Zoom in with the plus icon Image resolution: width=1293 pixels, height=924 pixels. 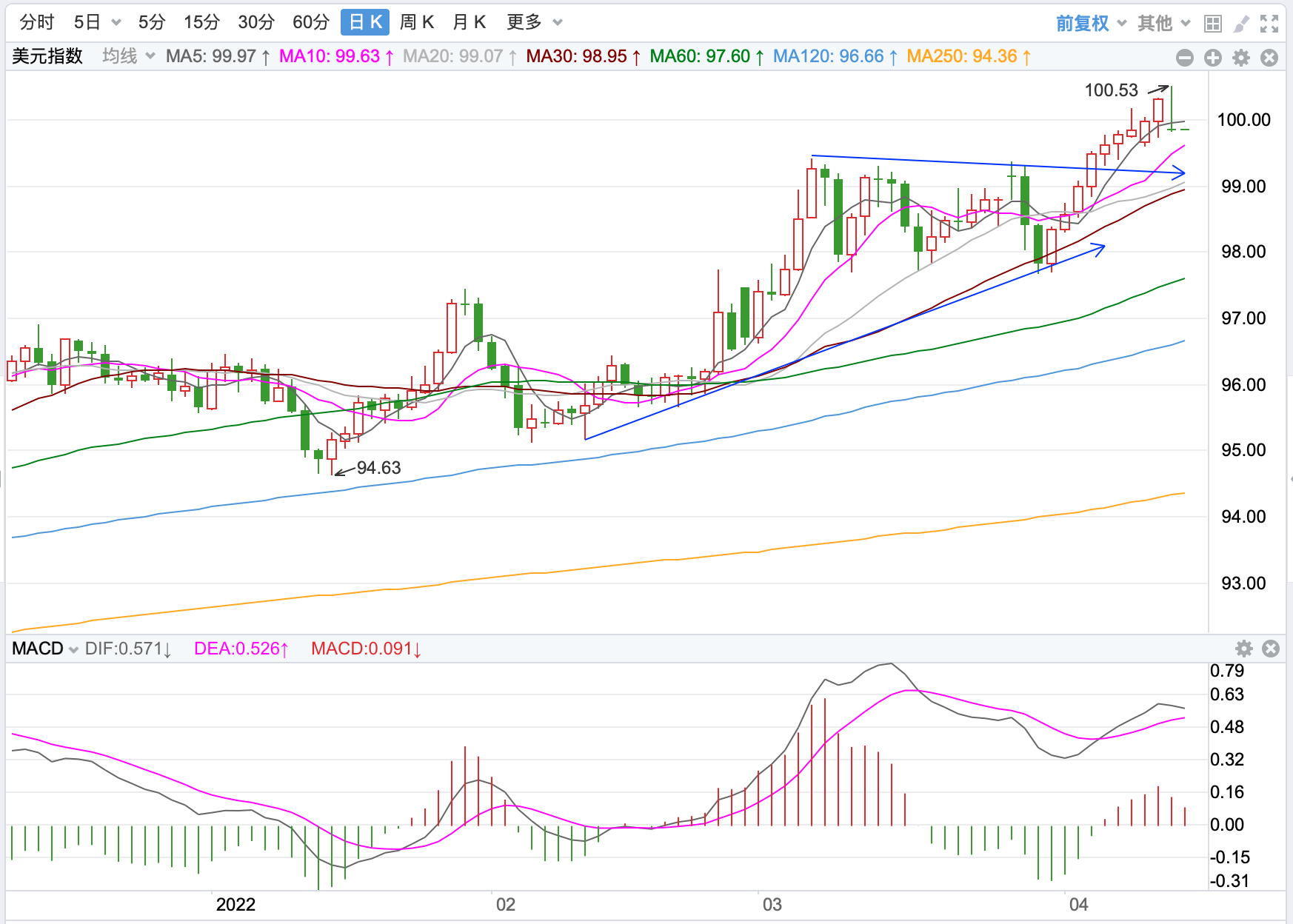click(1213, 58)
